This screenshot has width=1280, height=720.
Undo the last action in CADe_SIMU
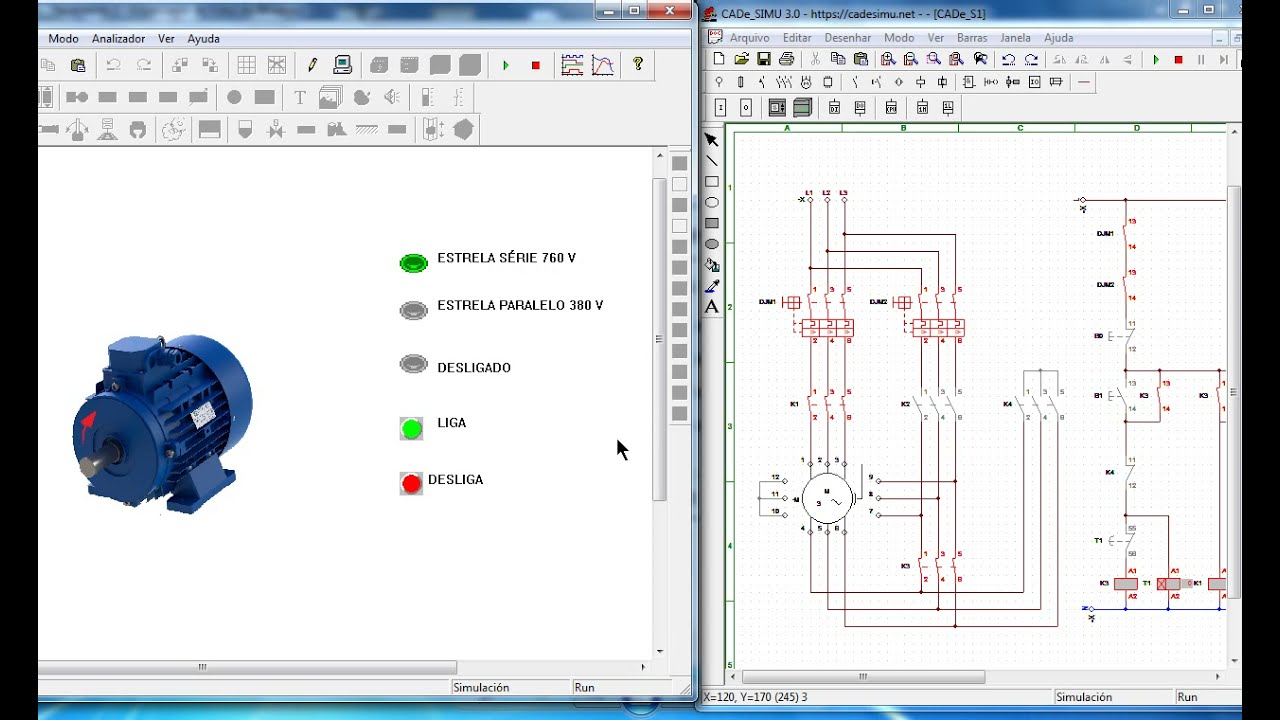coord(1008,60)
